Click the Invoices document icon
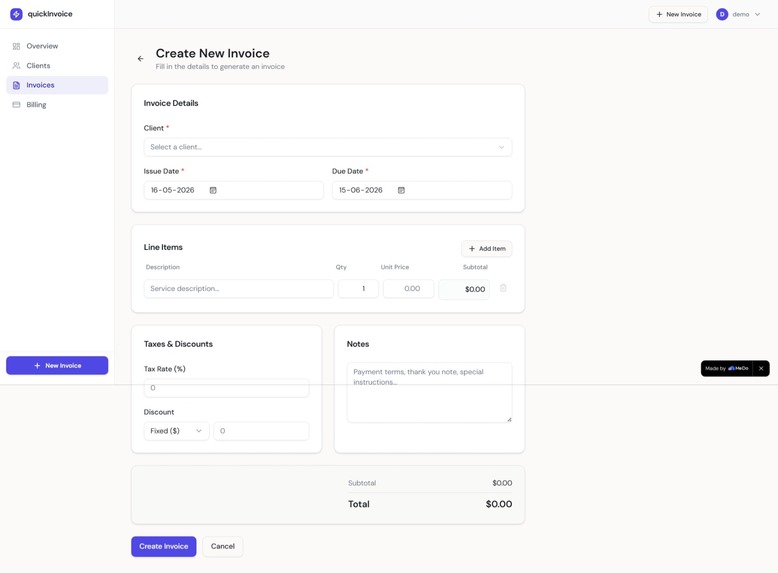Screen dimensions: 778x573 tap(16, 85)
